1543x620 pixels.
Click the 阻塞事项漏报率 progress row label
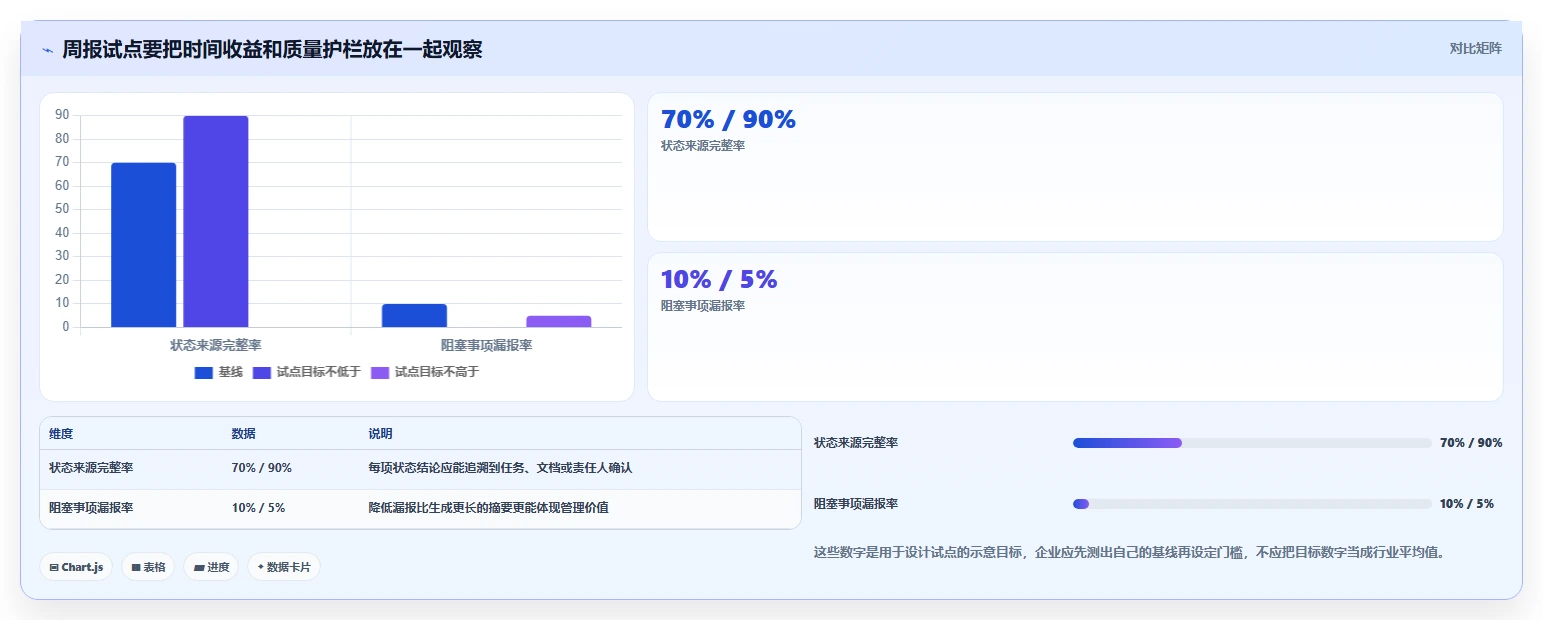click(x=856, y=504)
